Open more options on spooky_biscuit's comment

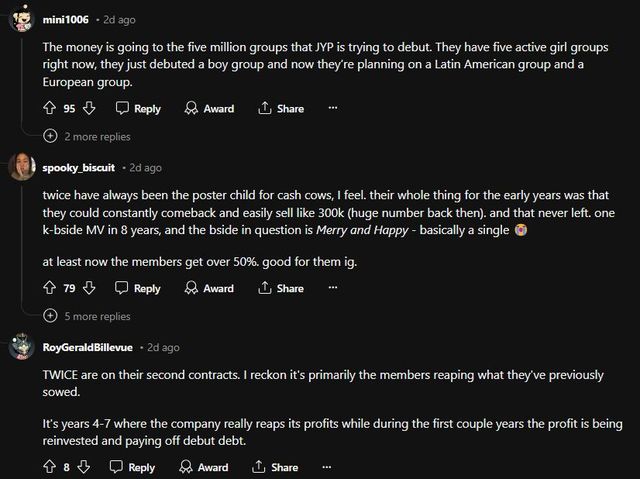click(333, 288)
